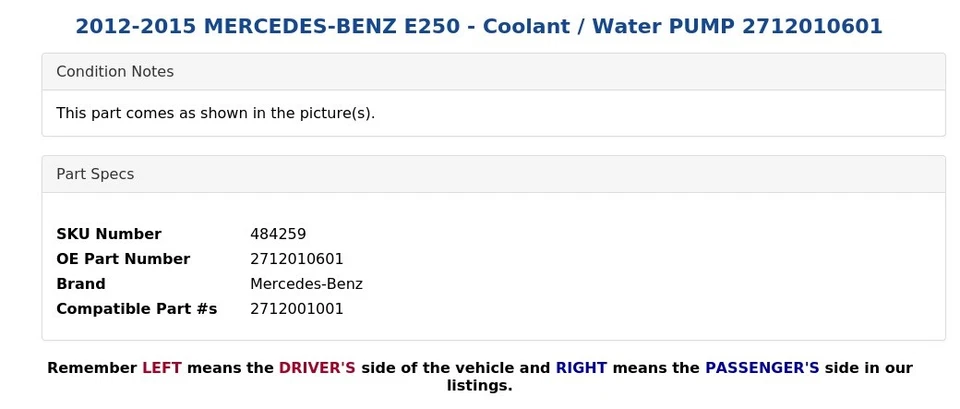
Task: Select the SKU Number label
Action: pos(108,234)
